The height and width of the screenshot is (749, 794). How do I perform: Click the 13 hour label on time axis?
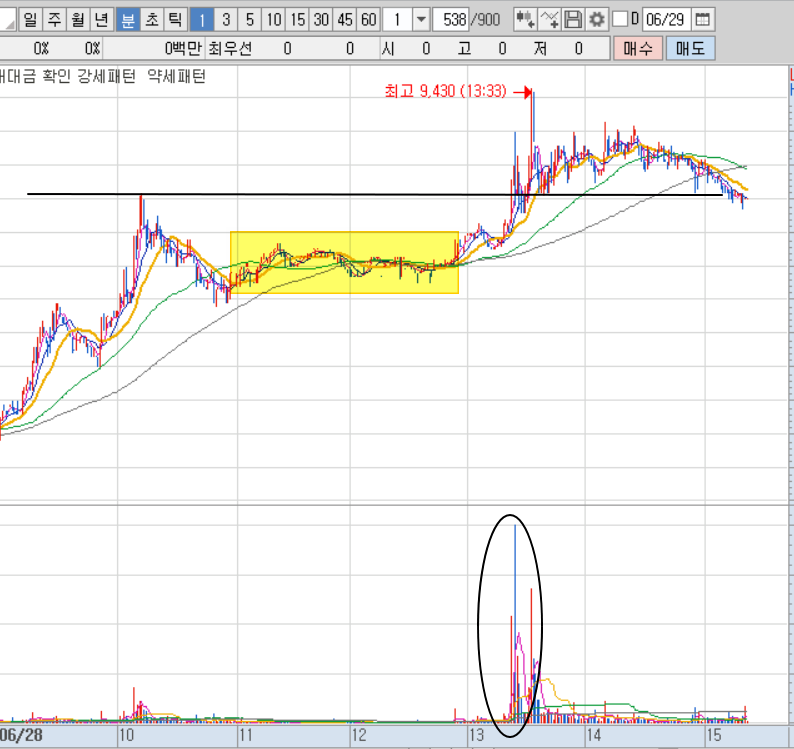477,735
